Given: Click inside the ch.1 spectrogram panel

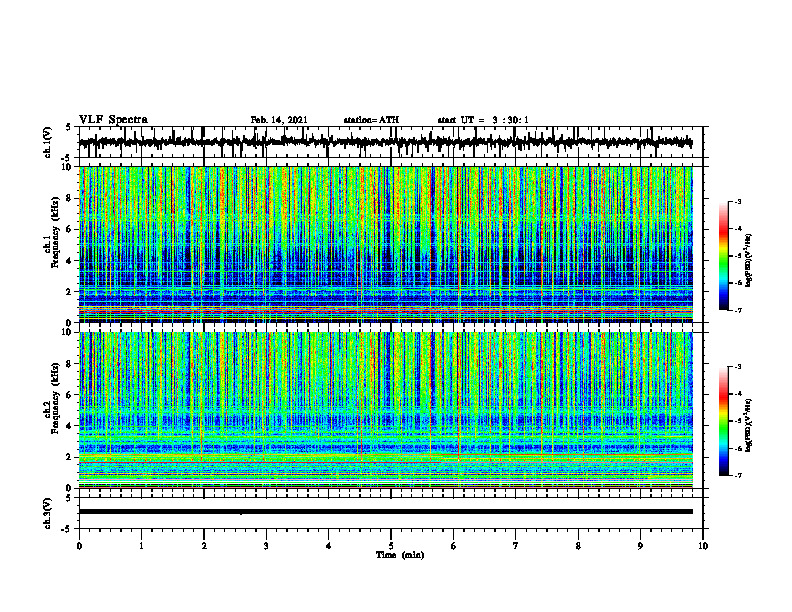Looking at the screenshot, I should 385,244.
